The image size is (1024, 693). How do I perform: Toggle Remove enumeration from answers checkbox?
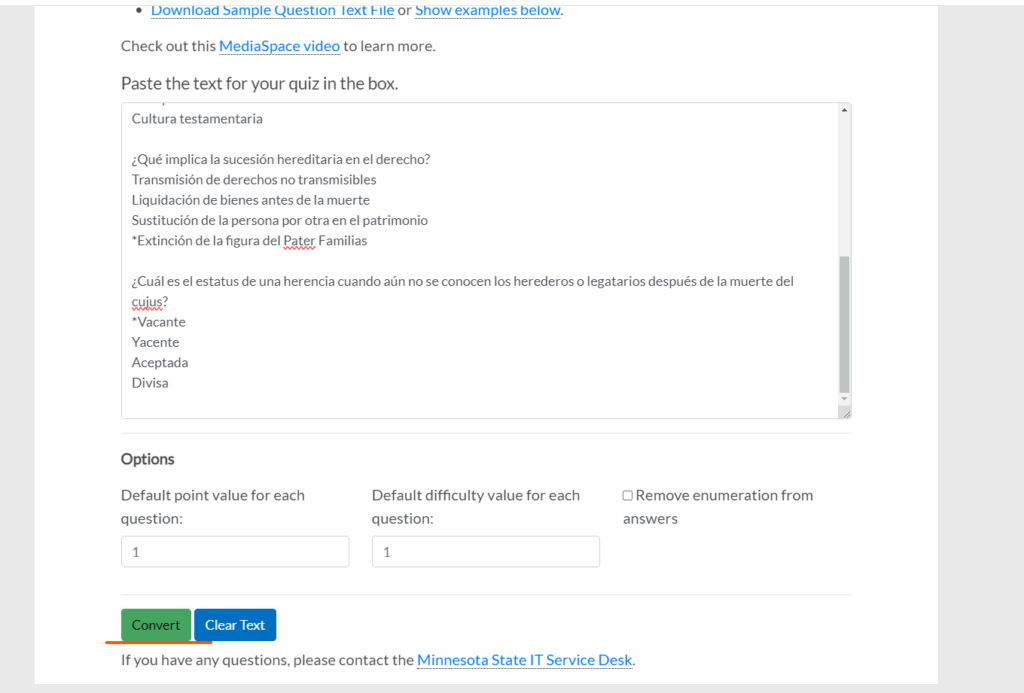628,496
